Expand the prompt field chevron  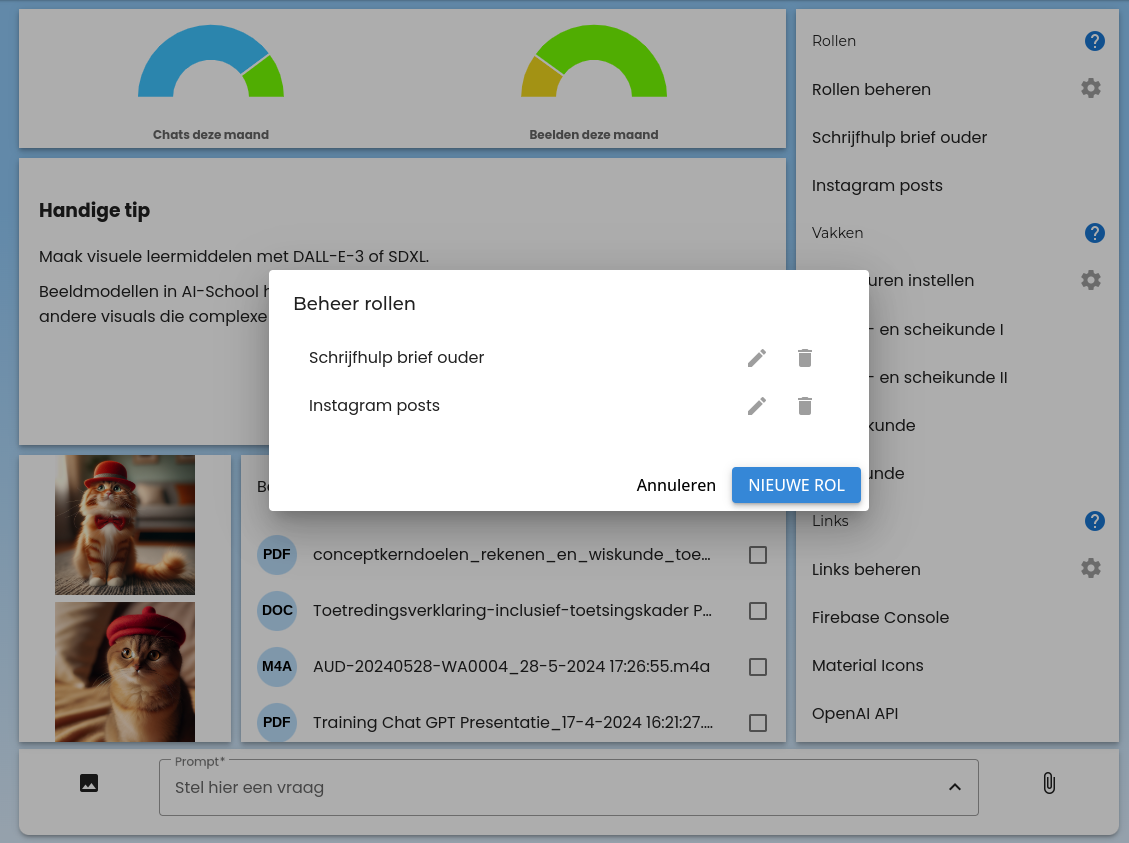(955, 788)
